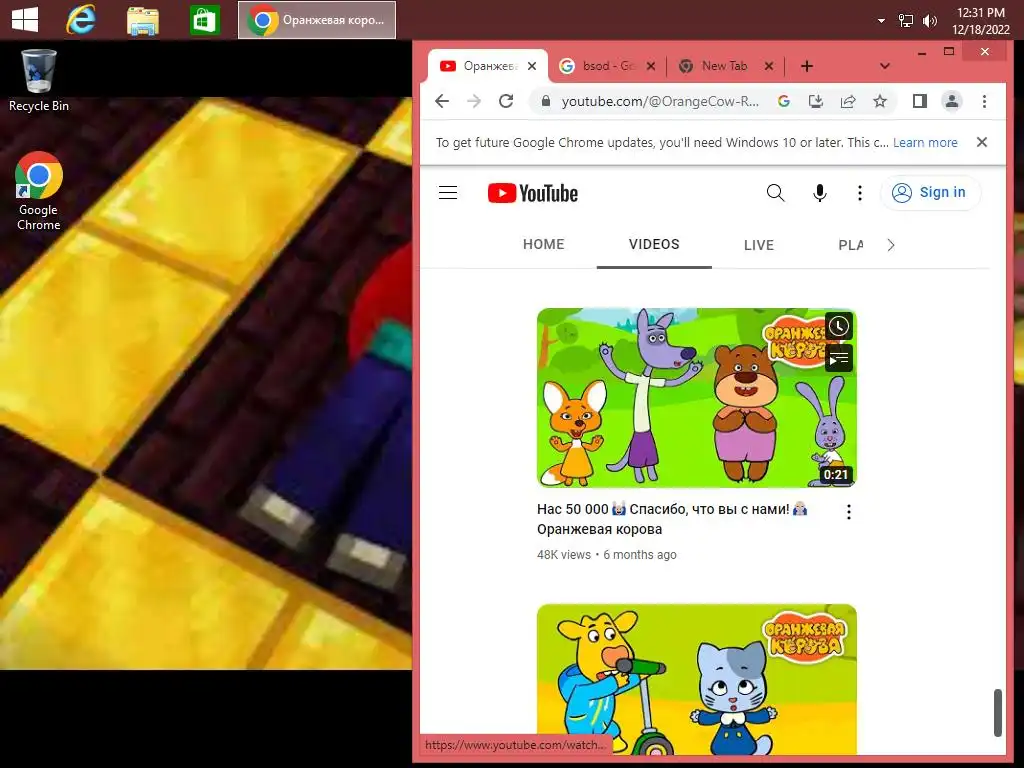
Task: Open the Windows Start button
Action: (25, 20)
